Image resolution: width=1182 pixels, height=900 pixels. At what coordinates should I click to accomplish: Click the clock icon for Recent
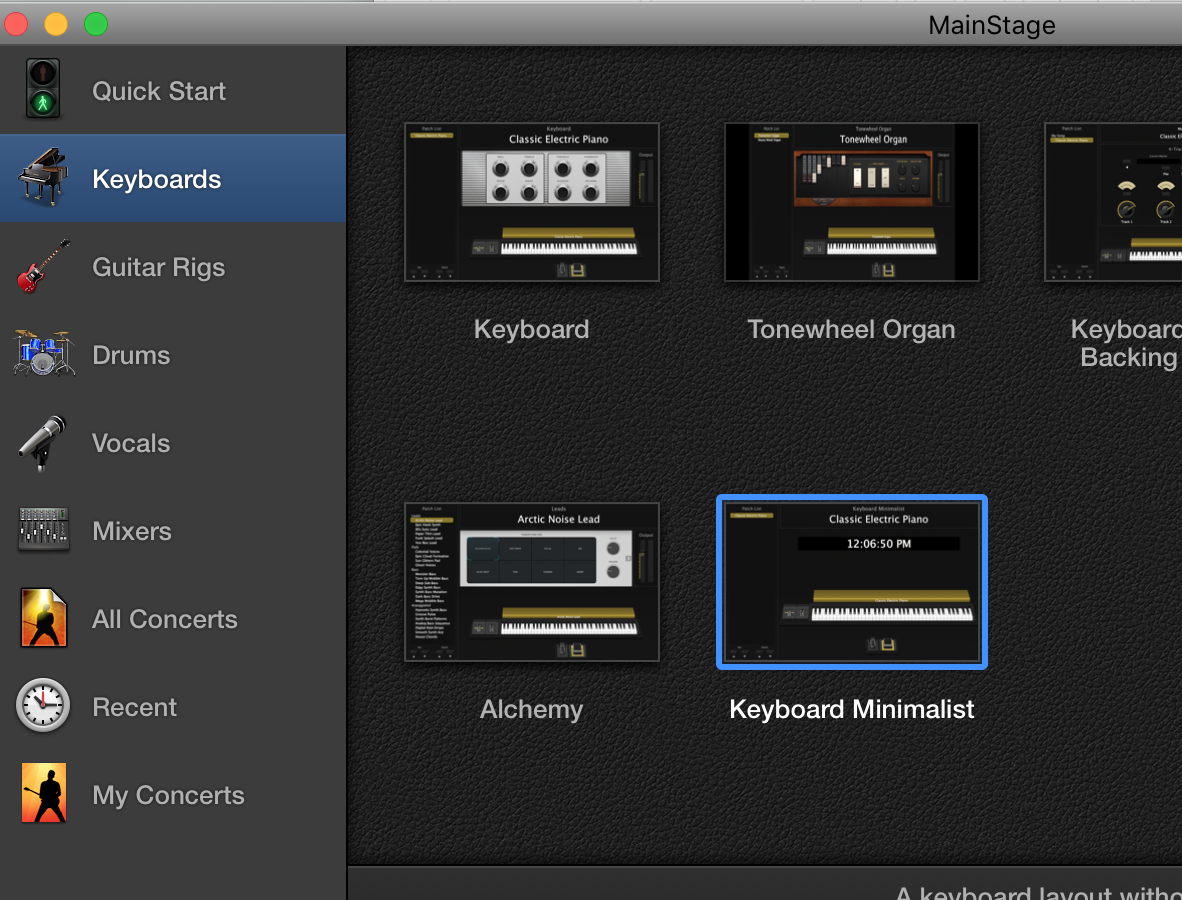(43, 706)
